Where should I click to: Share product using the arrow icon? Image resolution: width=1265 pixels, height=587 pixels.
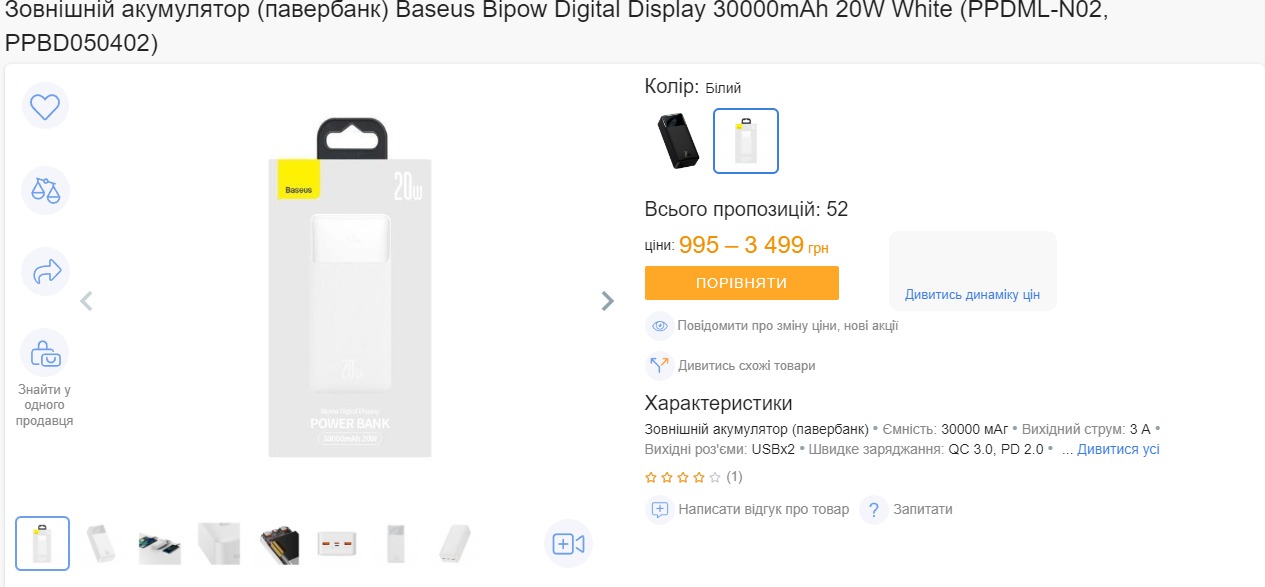[45, 271]
